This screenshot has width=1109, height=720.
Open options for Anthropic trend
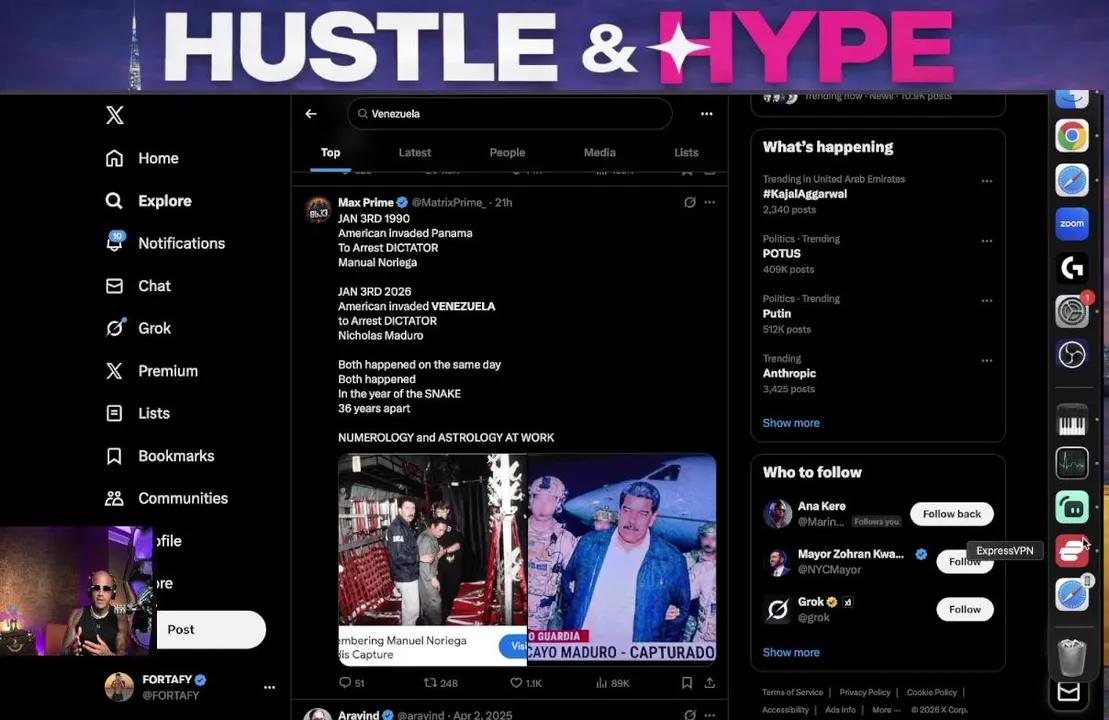pos(987,361)
